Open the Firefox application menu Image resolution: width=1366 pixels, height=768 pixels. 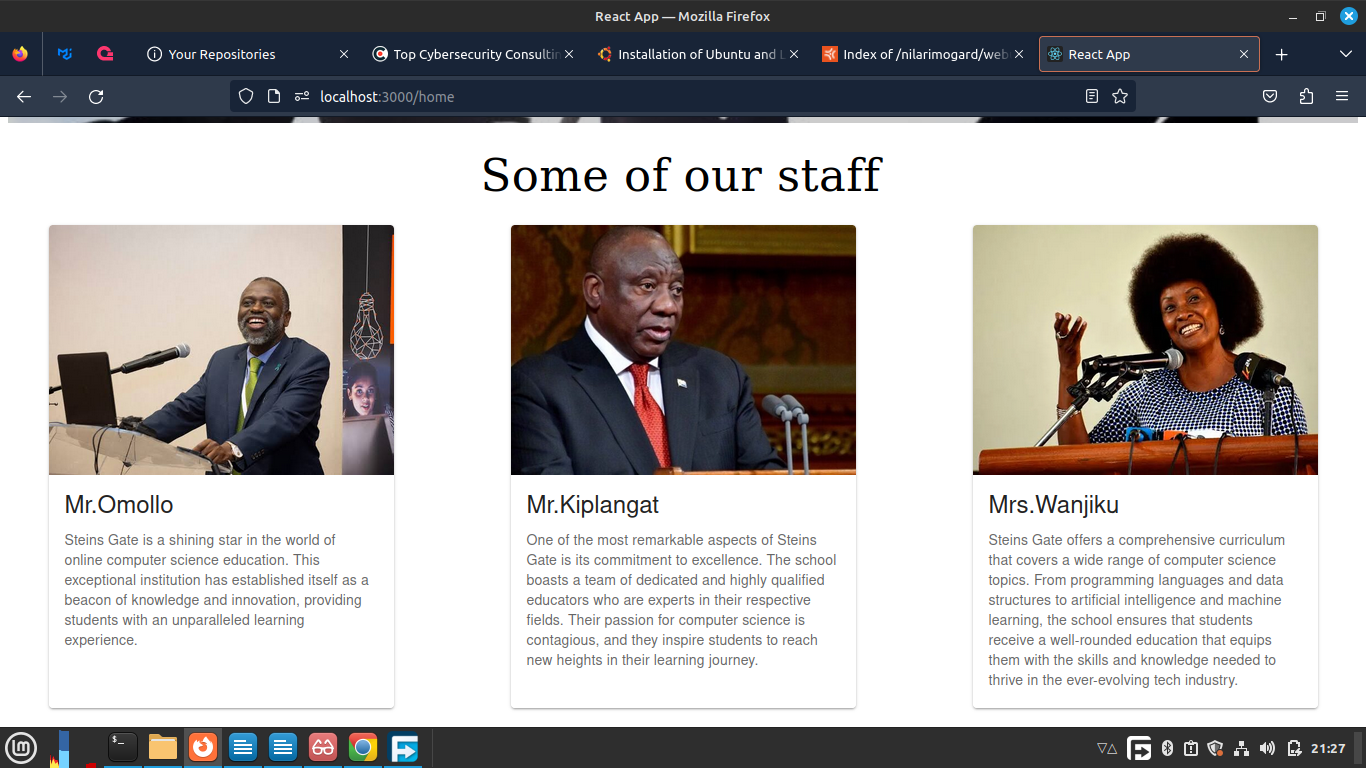[x=1341, y=96]
